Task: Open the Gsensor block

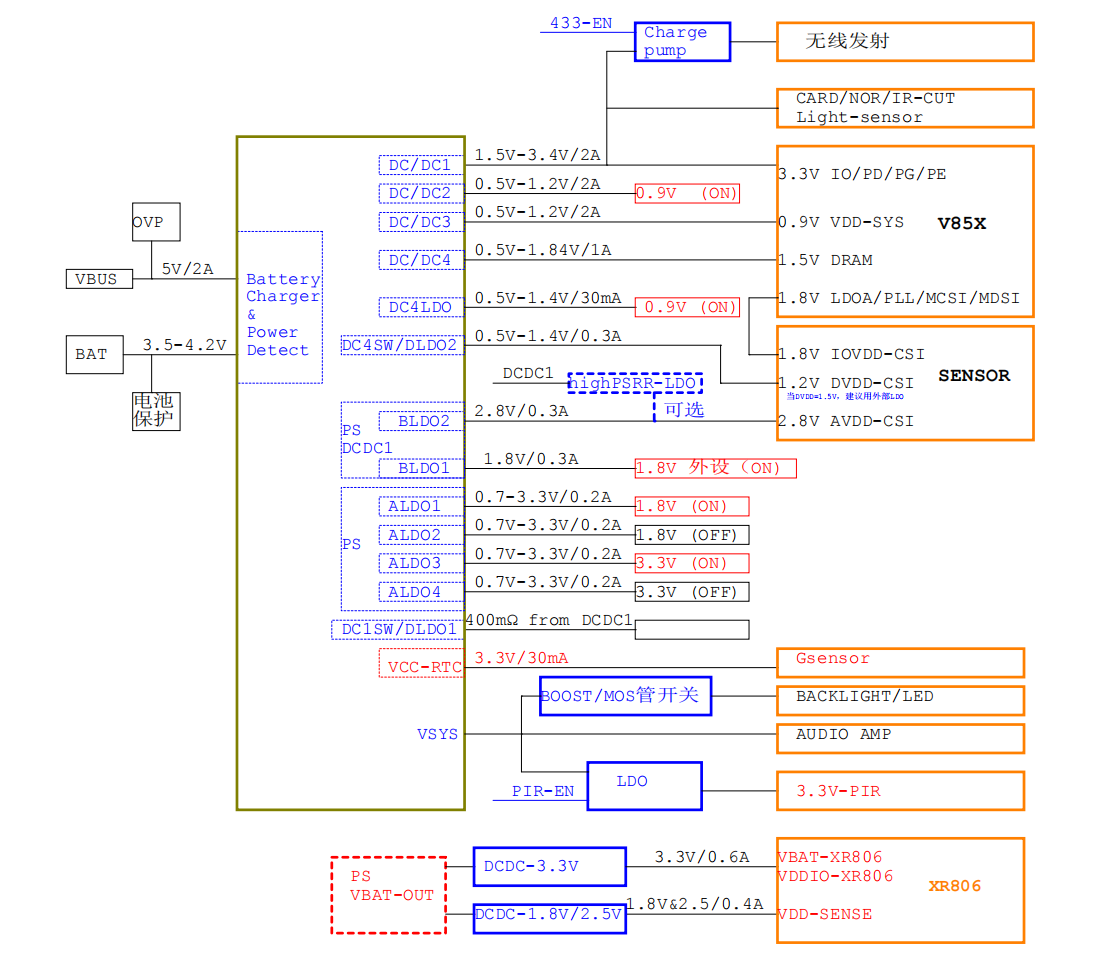Action: (x=899, y=662)
